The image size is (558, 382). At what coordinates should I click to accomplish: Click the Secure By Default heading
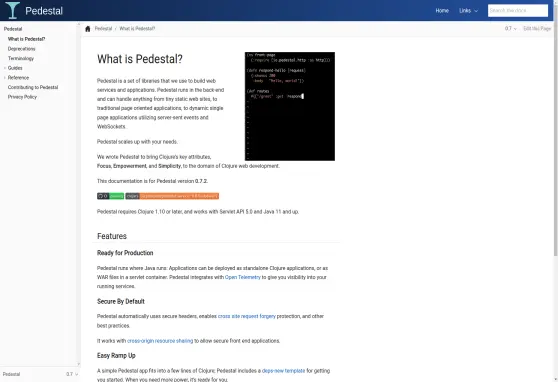pyautogui.click(x=121, y=301)
